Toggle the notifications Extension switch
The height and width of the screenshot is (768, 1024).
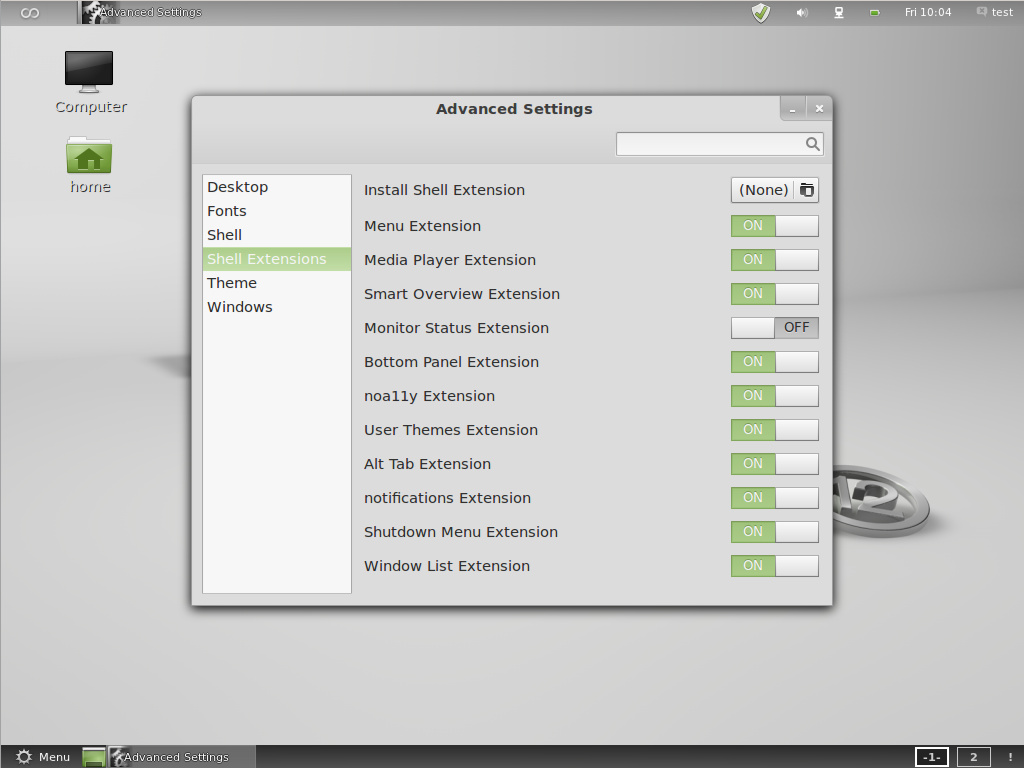point(775,498)
